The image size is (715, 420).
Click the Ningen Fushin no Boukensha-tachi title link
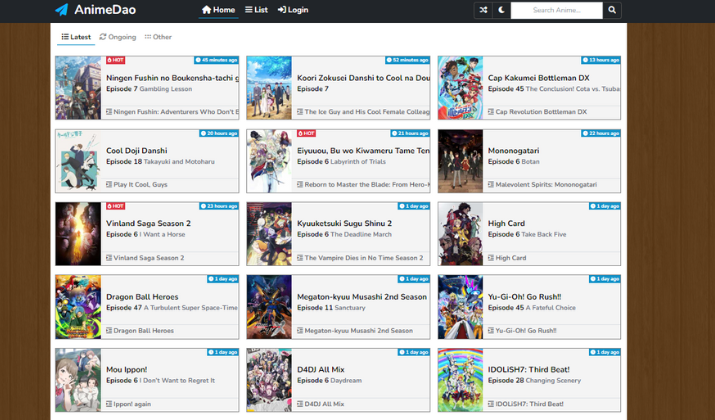(172, 78)
